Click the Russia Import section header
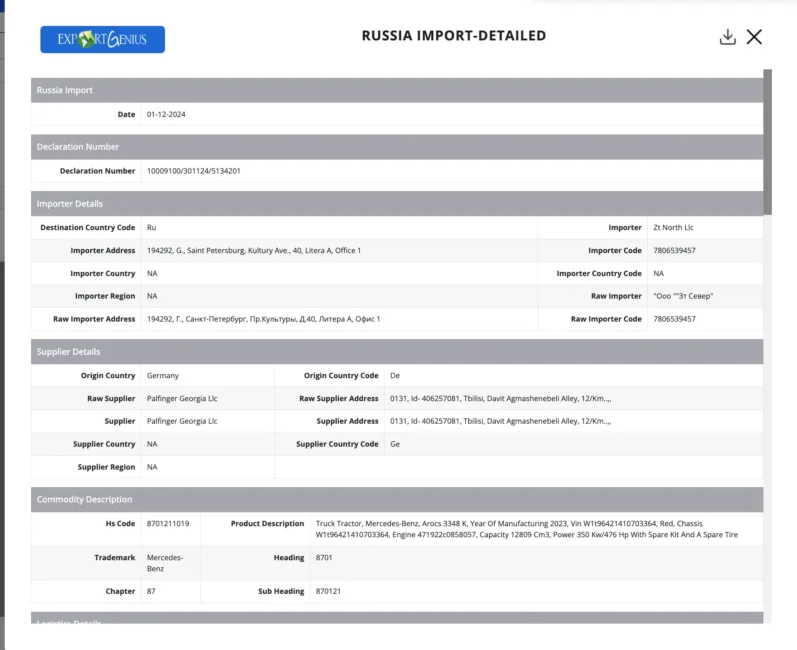 [x=397, y=90]
